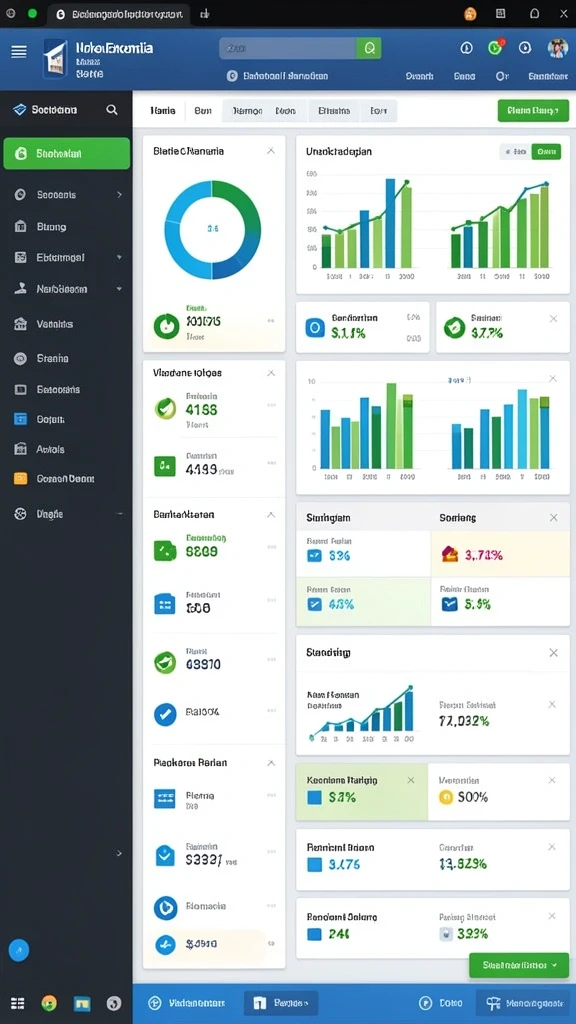This screenshot has width=576, height=1024.
Task: Expand the sidebar item with right-pointing chevron
Action: pos(120,195)
